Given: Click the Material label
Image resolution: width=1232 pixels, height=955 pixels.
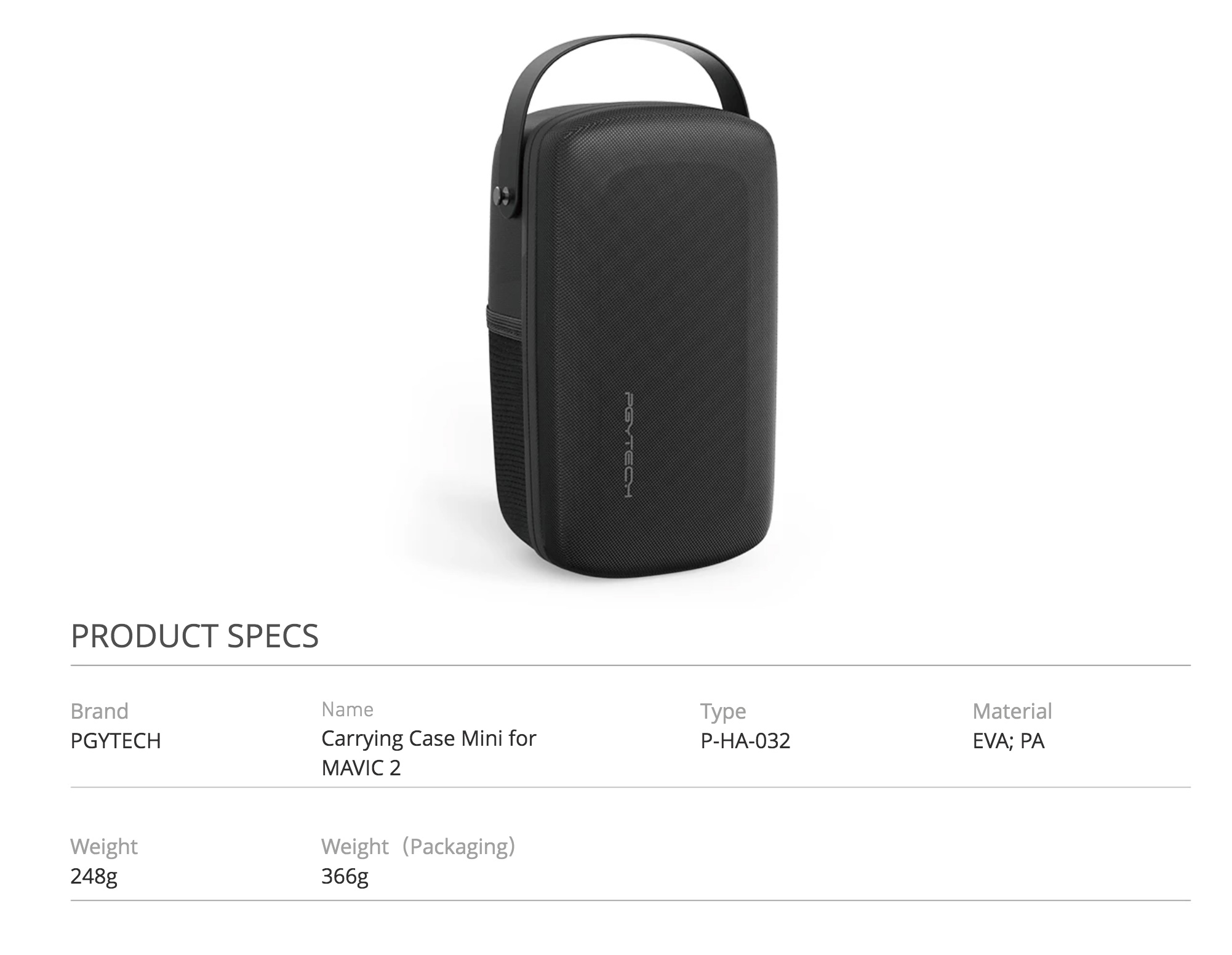Looking at the screenshot, I should point(1012,711).
